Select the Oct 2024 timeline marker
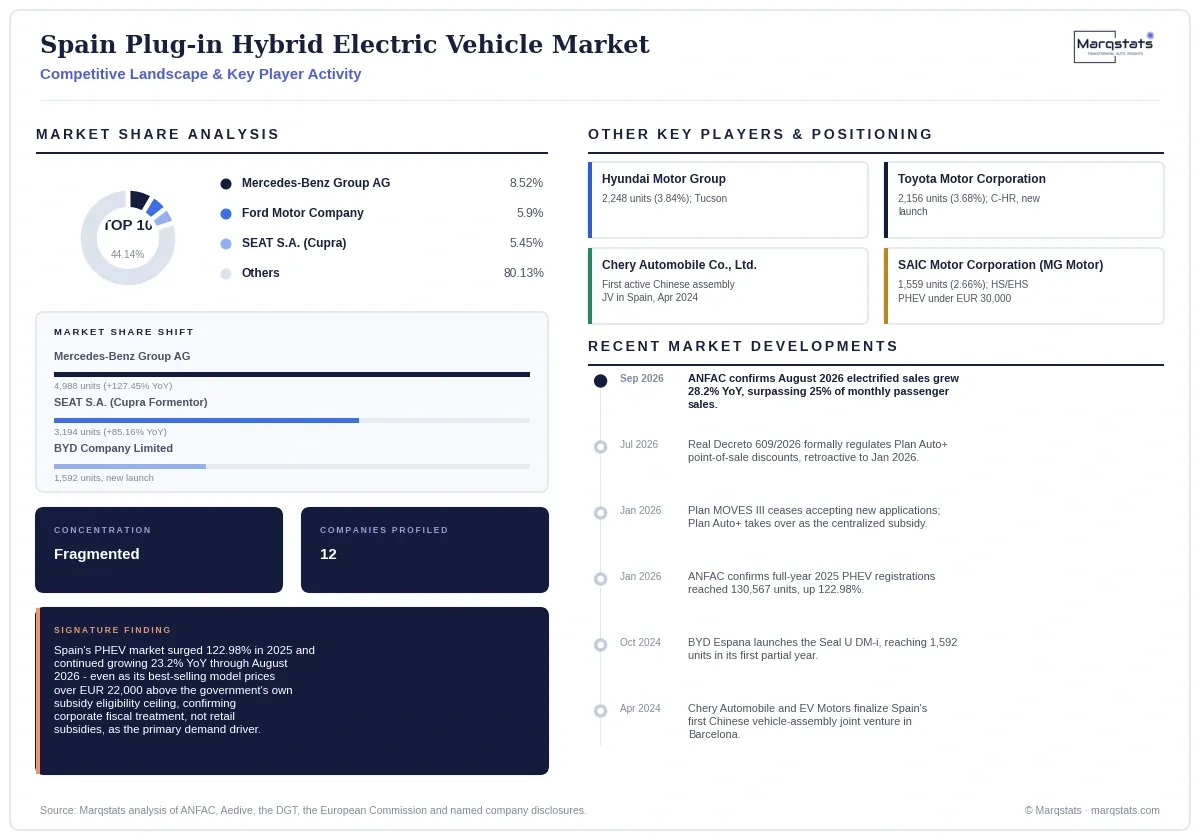Image resolution: width=1200 pixels, height=840 pixels. tap(600, 645)
